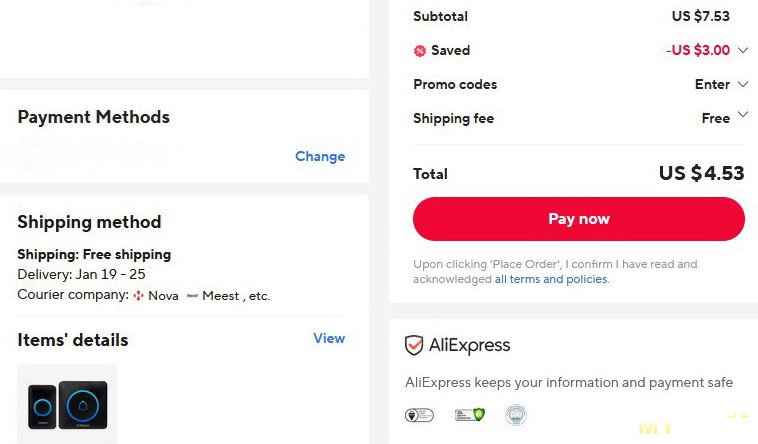View the items' details
This screenshot has height=444, width=758.
pos(329,338)
